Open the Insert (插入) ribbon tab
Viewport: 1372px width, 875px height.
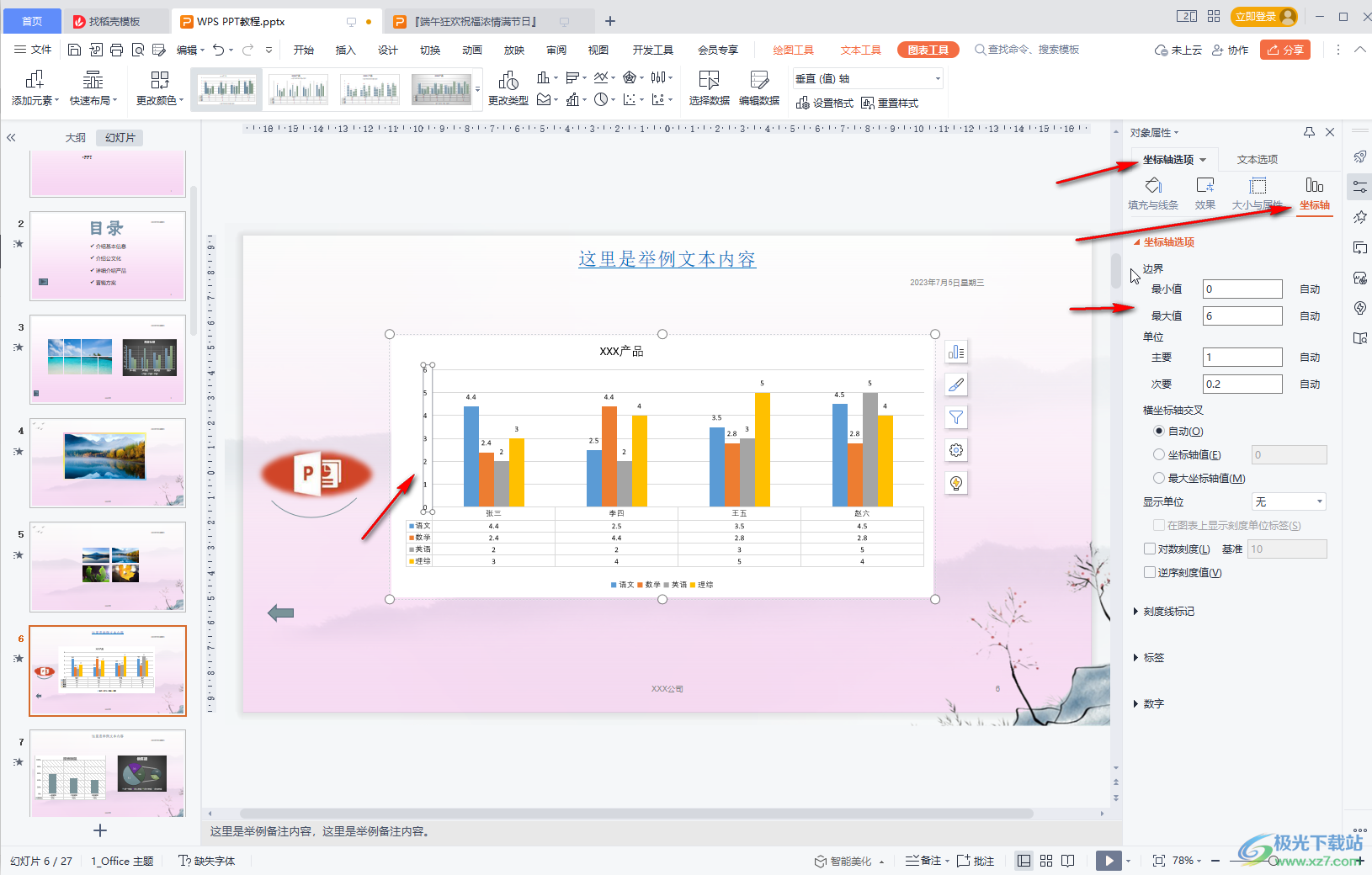pos(346,50)
